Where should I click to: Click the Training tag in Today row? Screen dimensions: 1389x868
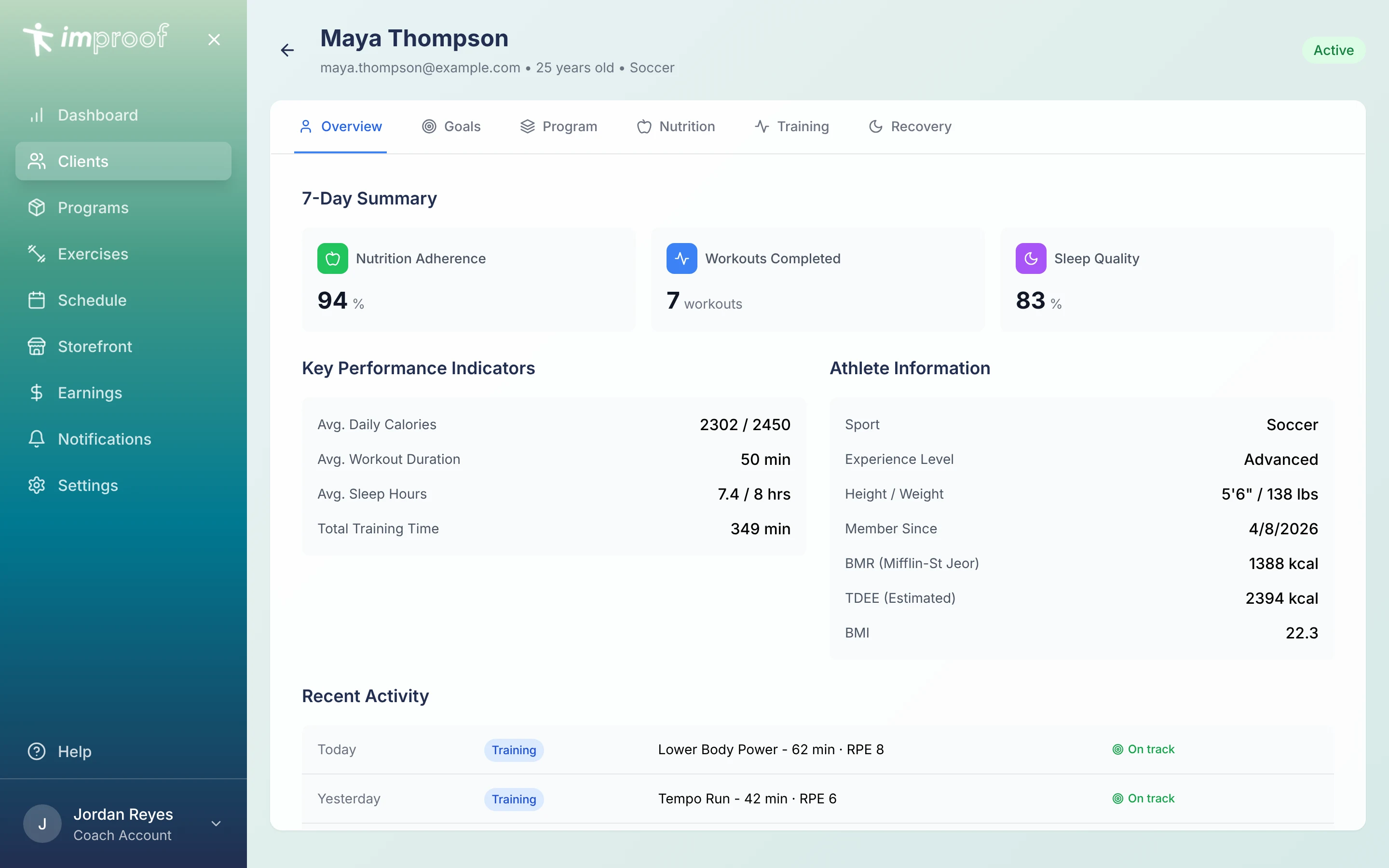(514, 750)
